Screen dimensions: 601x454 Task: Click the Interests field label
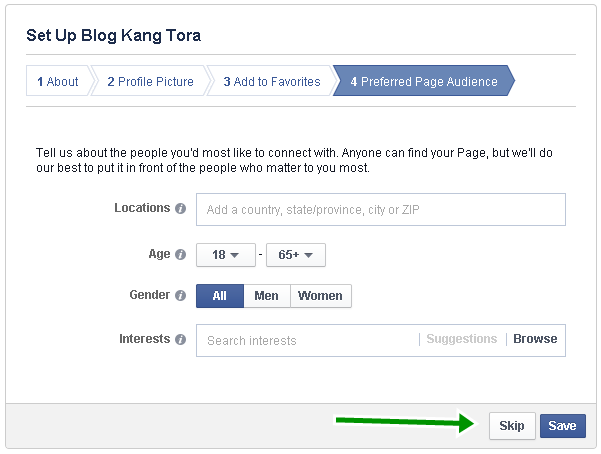[x=145, y=339]
